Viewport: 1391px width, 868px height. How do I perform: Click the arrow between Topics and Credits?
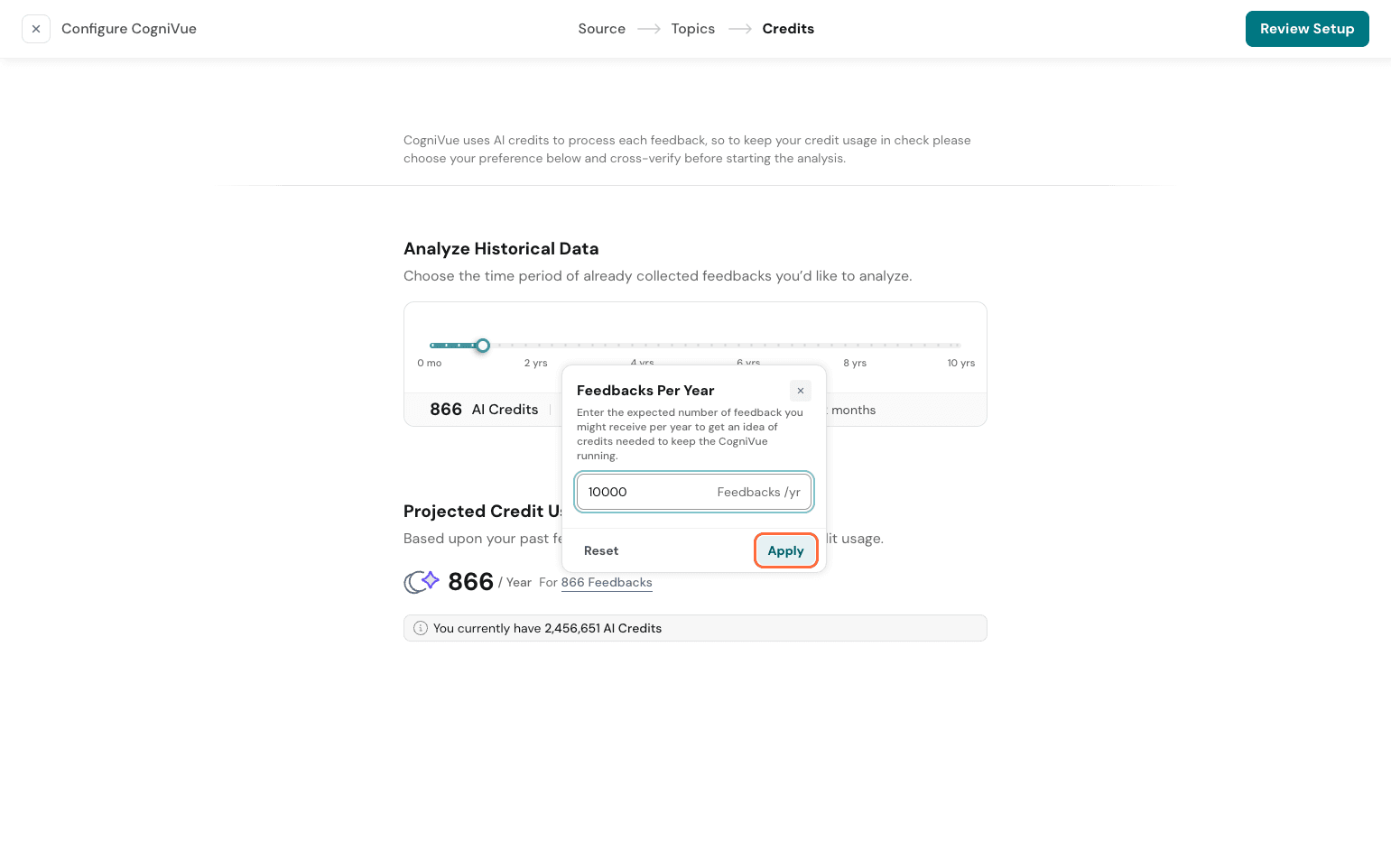tap(739, 29)
